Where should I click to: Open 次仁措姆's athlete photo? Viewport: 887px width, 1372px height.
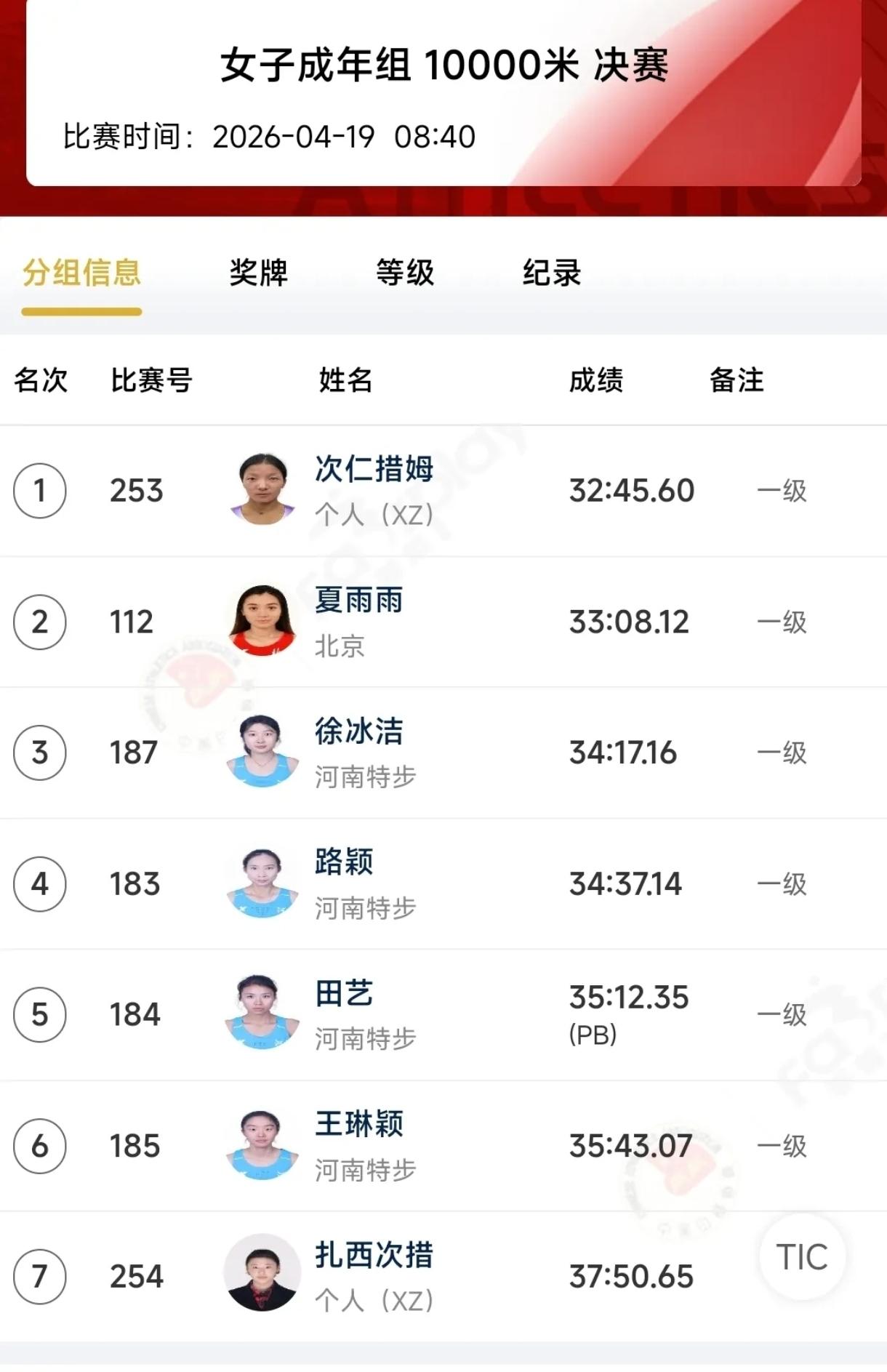click(262, 490)
